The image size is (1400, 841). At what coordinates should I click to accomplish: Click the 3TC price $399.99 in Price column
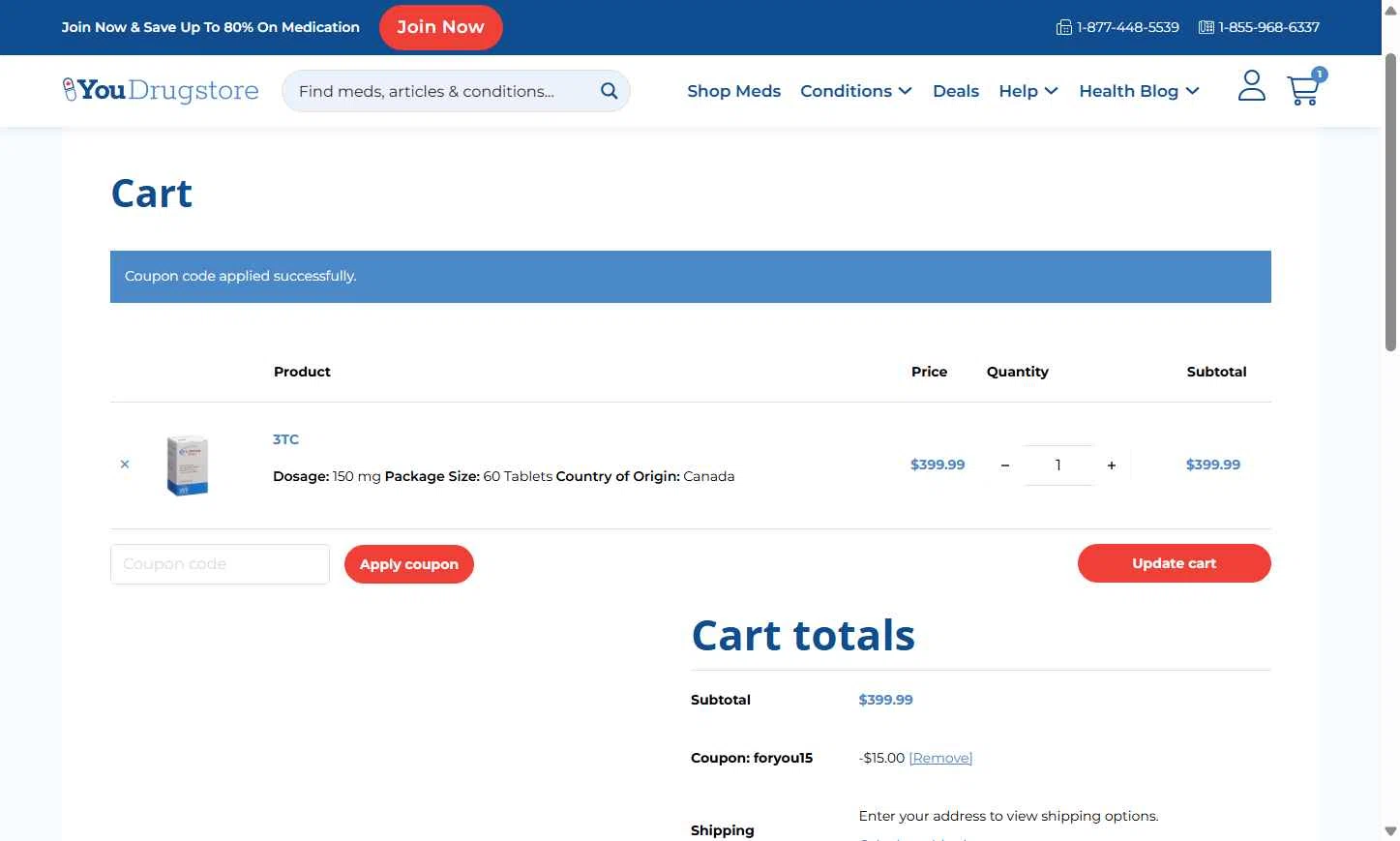click(x=938, y=465)
